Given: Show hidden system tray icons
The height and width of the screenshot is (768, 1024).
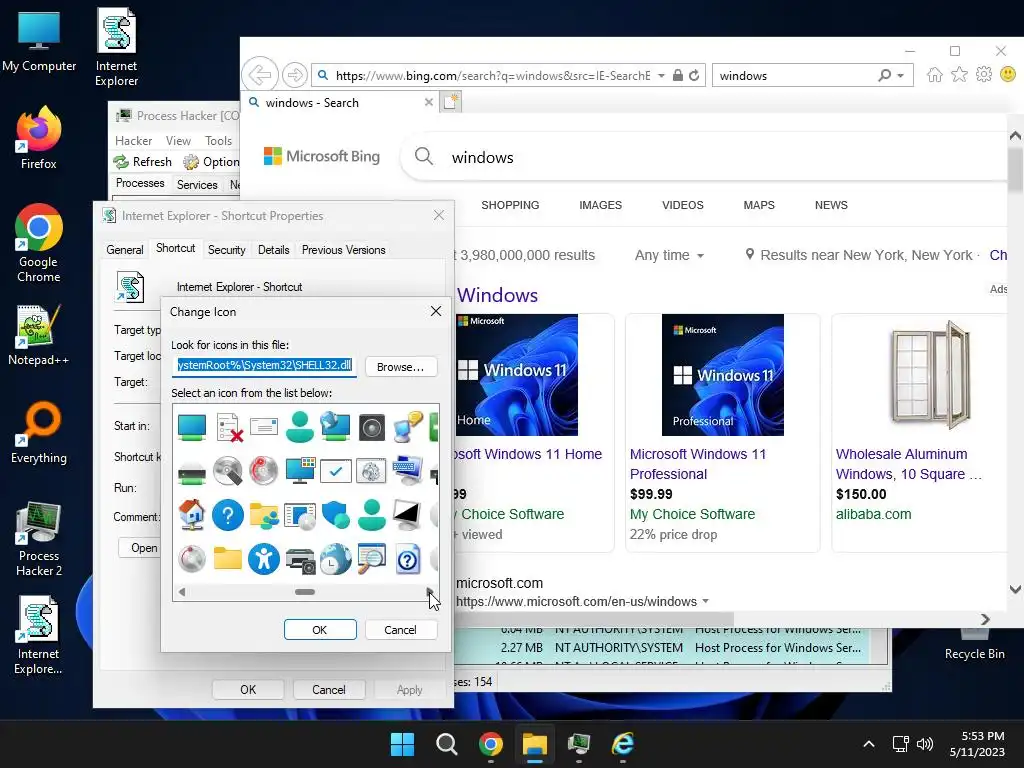Looking at the screenshot, I should click(869, 744).
